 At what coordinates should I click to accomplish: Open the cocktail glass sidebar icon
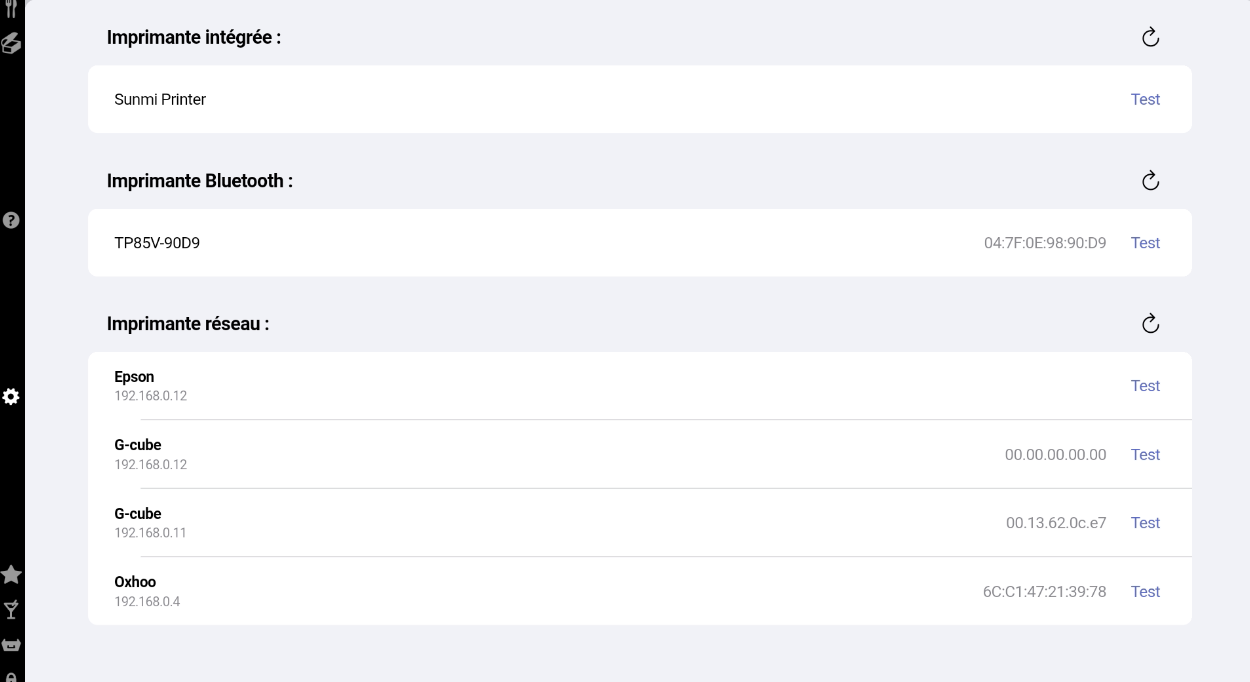coord(11,610)
